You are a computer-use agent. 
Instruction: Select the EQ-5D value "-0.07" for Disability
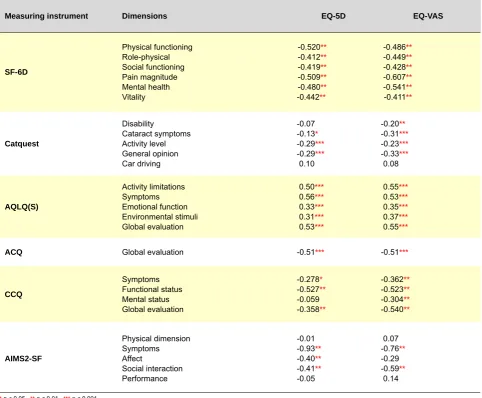tap(306, 124)
